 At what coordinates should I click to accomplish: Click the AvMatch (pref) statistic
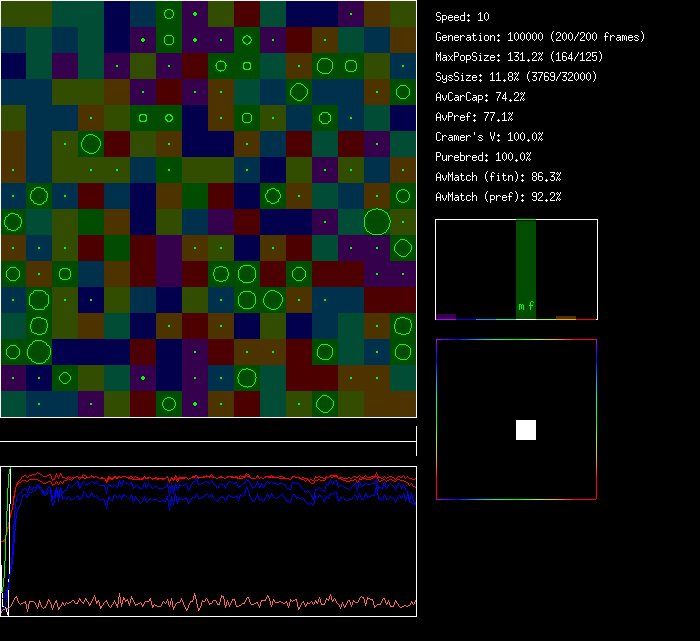[498, 197]
